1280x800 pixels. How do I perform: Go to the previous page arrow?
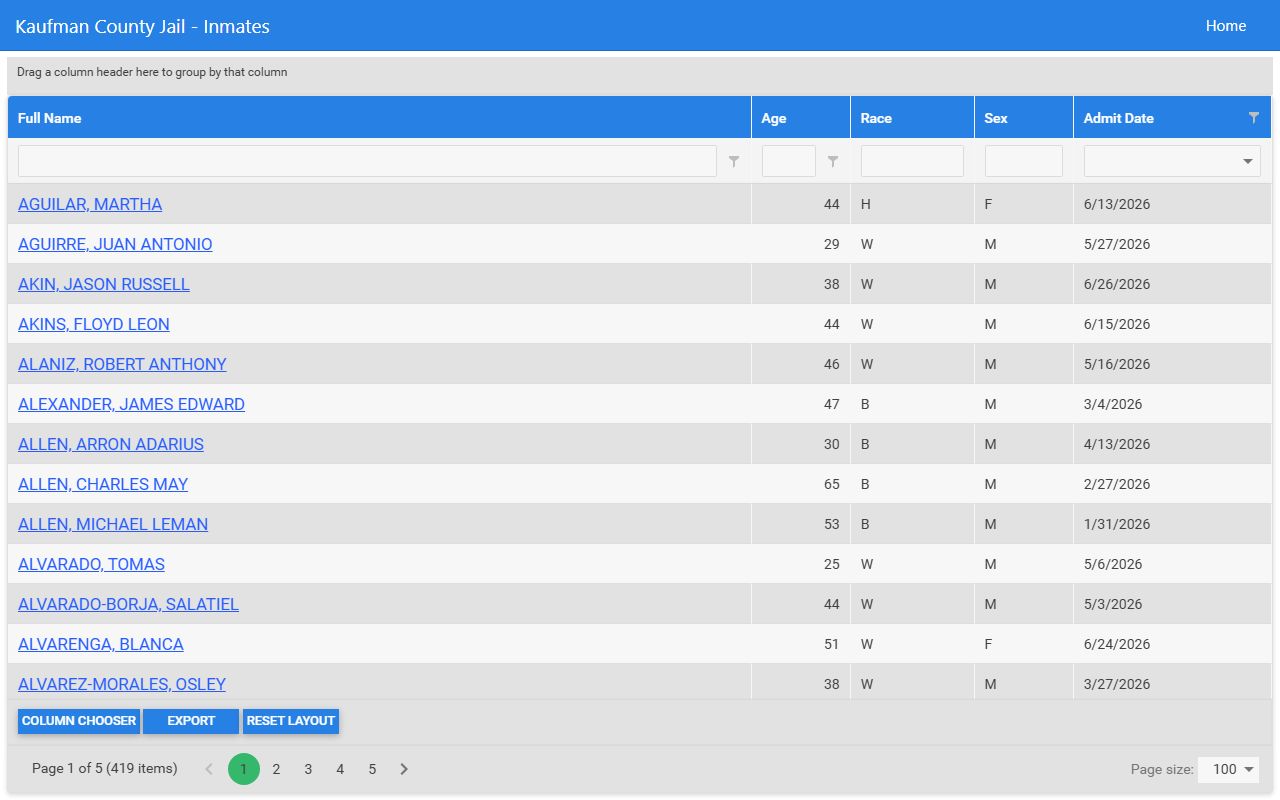[209, 769]
